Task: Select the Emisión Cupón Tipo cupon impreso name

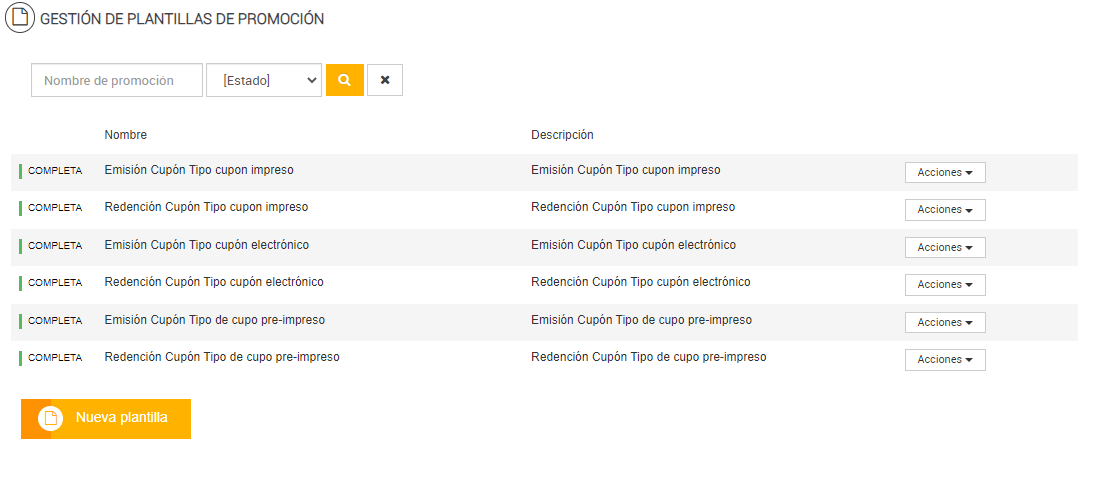Action: point(199,170)
